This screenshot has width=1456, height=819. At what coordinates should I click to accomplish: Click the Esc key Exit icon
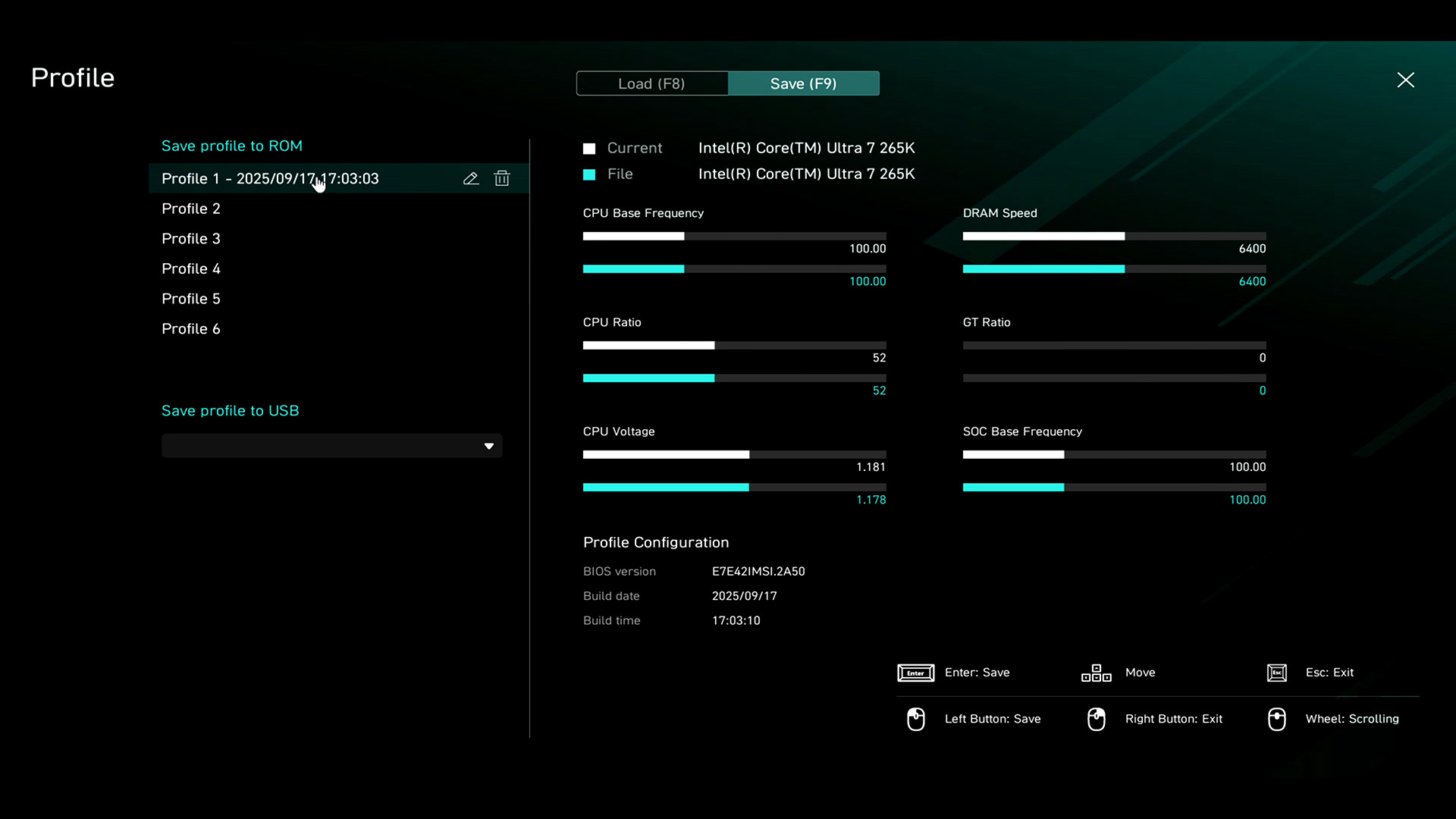(x=1277, y=673)
